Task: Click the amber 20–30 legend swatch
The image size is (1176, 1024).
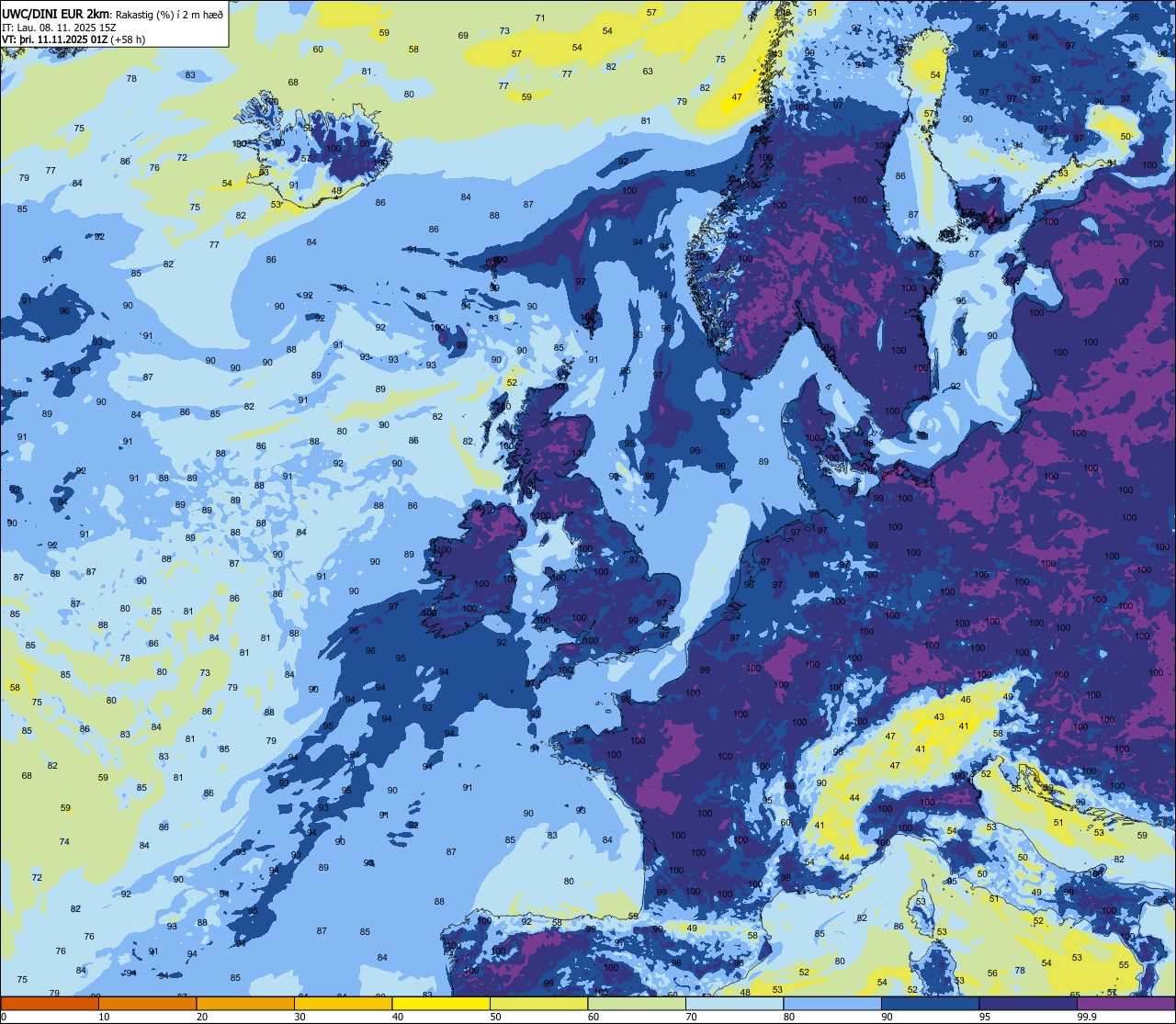Action: pos(245,1003)
